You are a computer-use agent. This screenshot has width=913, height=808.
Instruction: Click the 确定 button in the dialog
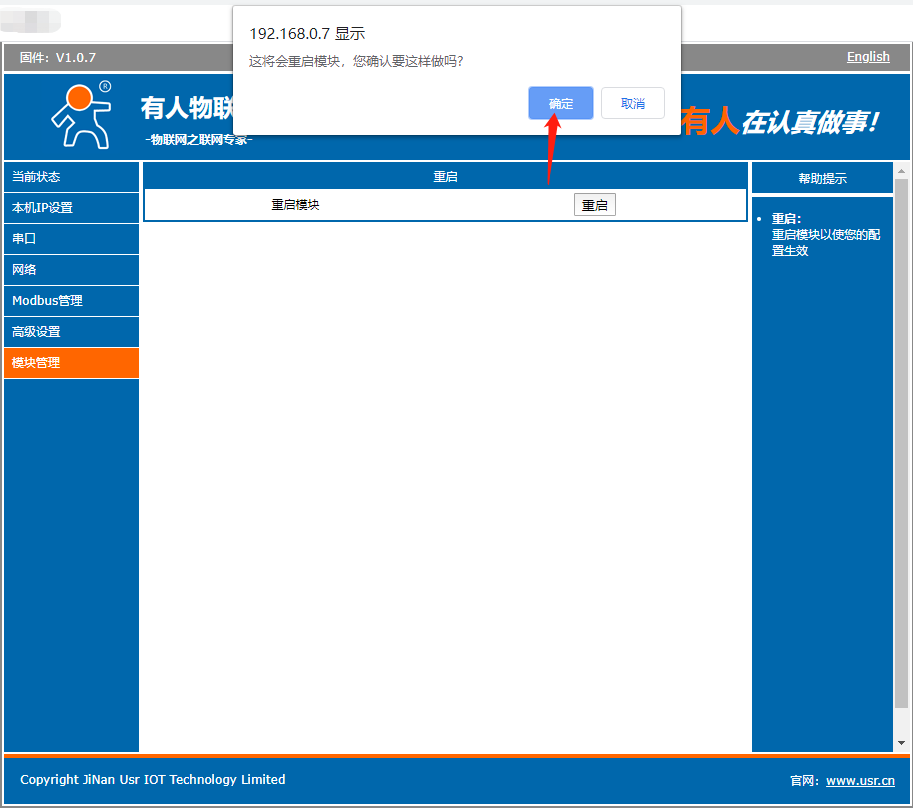click(x=560, y=103)
